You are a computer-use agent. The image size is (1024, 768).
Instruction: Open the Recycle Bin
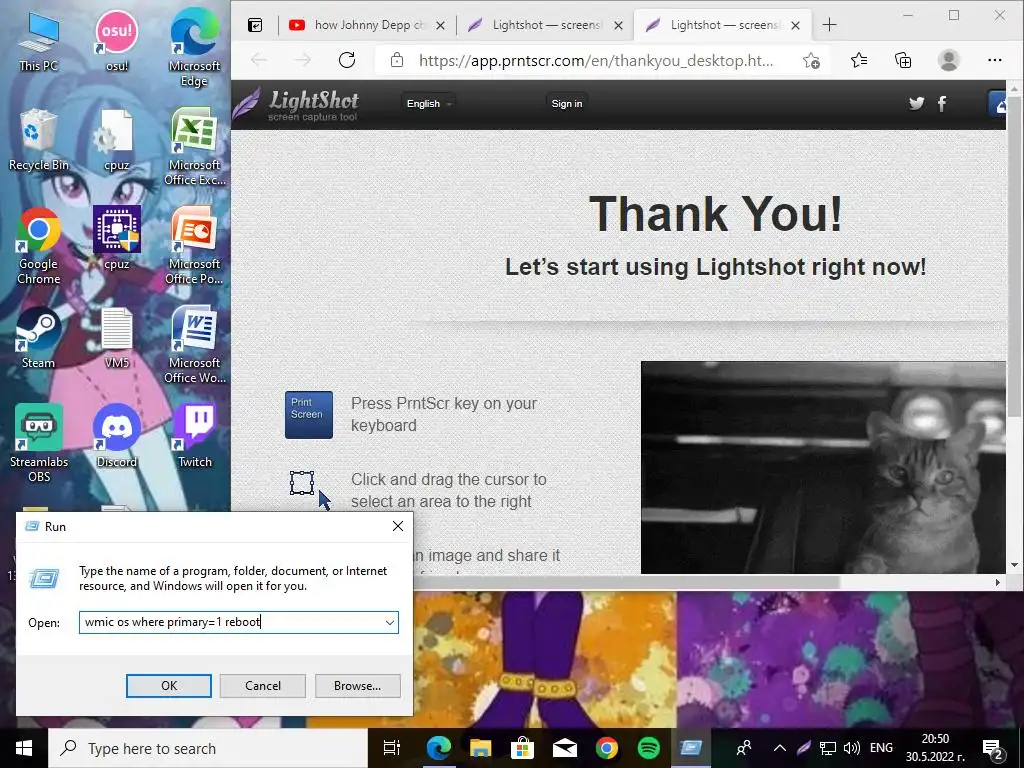[38, 140]
